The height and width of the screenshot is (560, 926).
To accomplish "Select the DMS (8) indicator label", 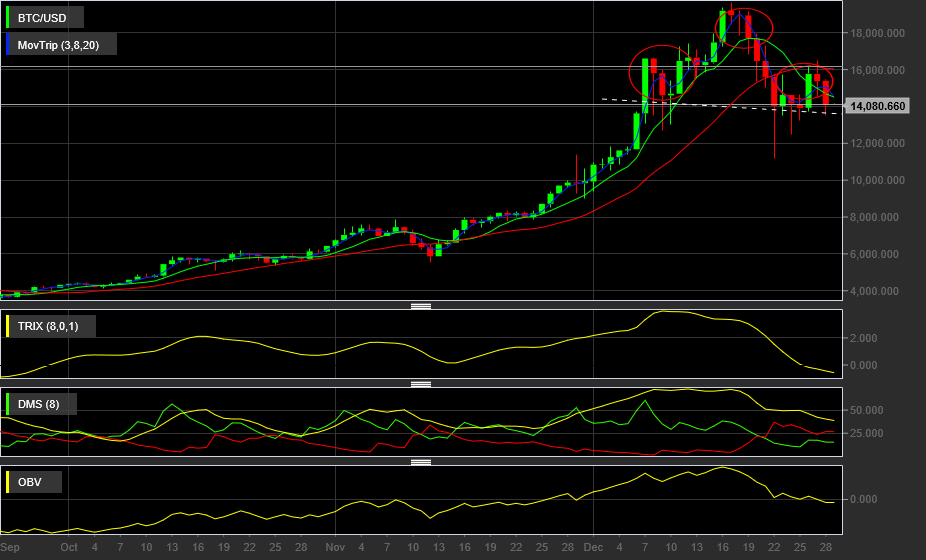I will click(x=41, y=404).
